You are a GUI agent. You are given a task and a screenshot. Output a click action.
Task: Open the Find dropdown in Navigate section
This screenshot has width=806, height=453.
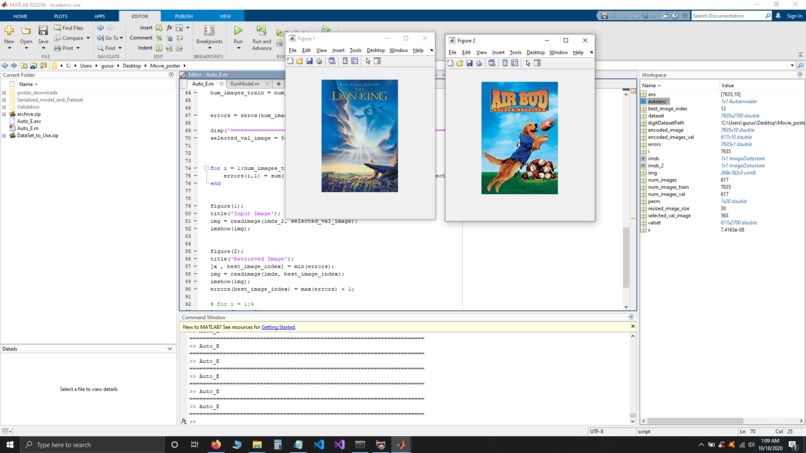pos(120,48)
